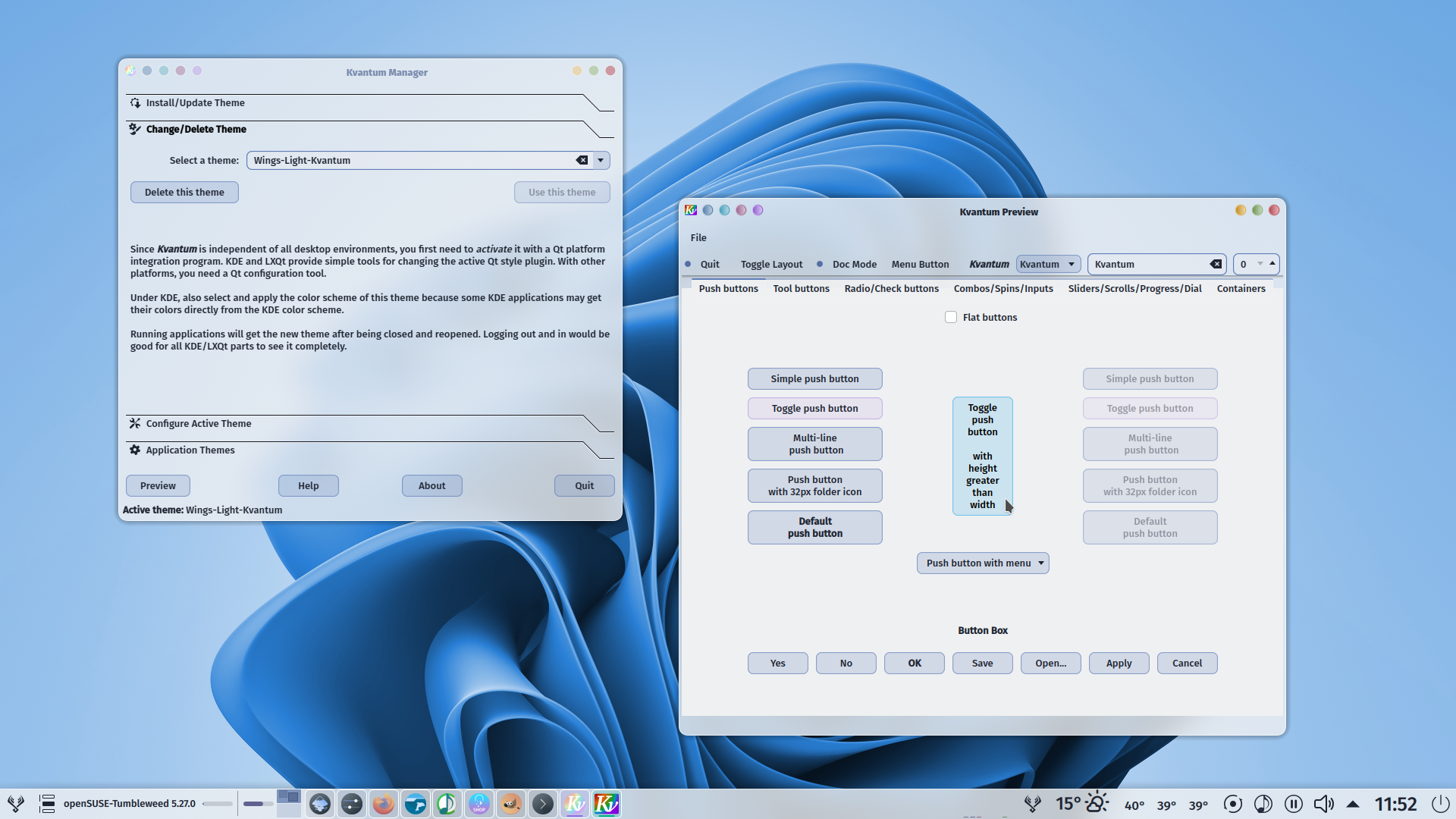1456x819 pixels.
Task: Switch to the Containers tab
Action: click(x=1241, y=288)
